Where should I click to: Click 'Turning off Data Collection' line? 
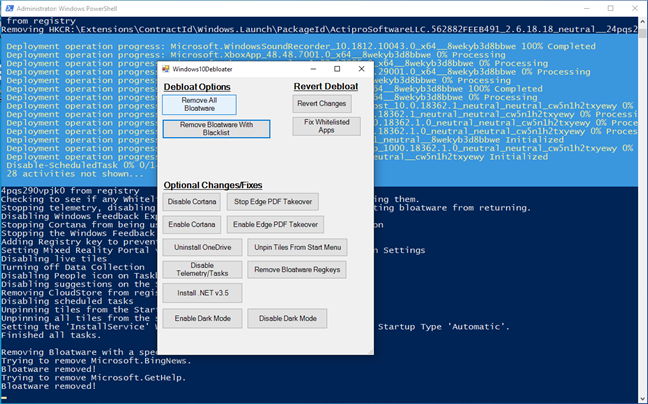73,267
